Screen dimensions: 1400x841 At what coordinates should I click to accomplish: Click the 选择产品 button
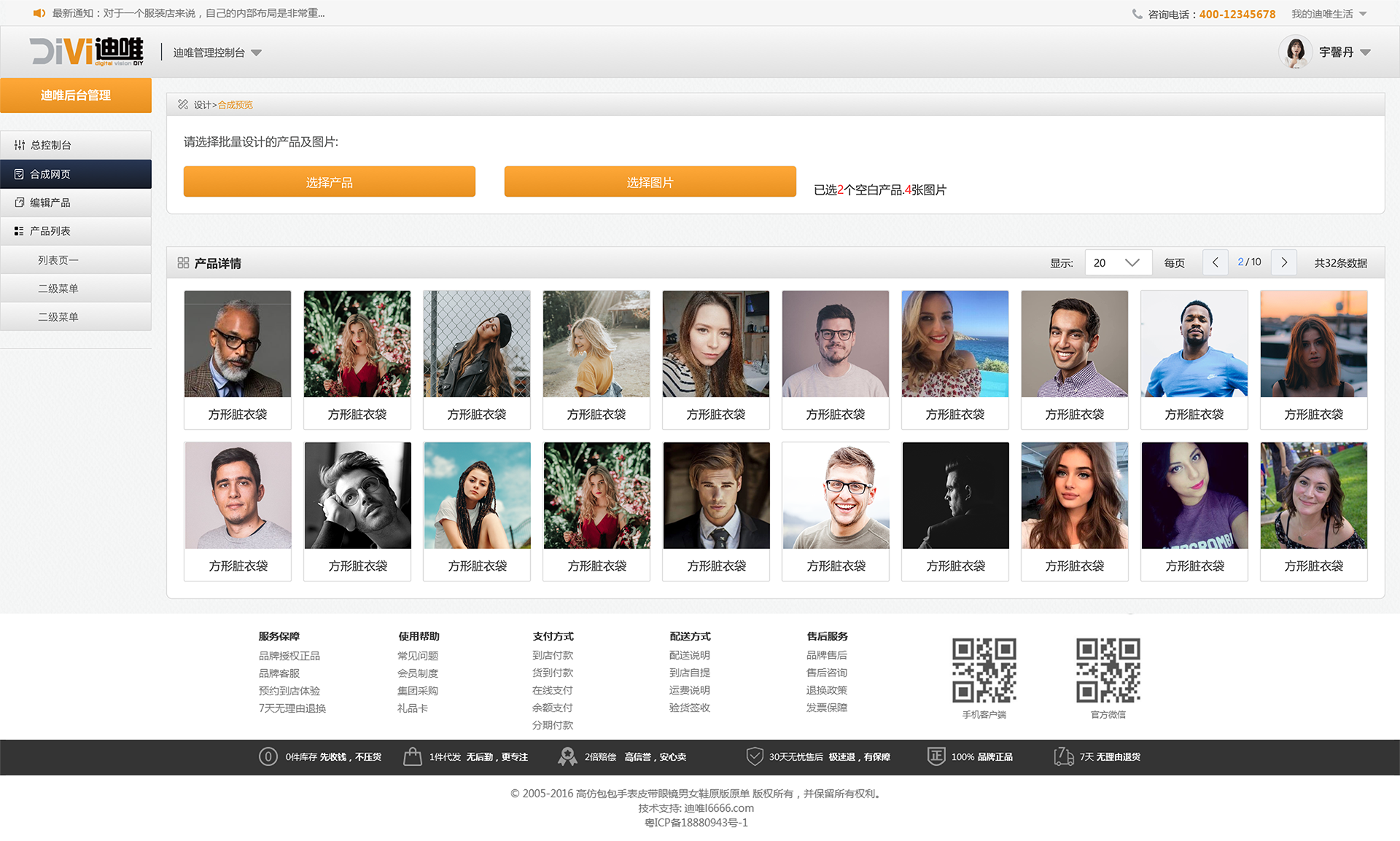[329, 182]
